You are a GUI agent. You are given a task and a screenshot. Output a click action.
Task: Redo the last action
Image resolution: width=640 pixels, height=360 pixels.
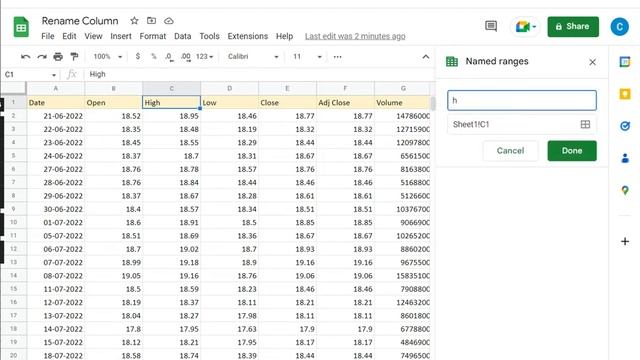42,57
